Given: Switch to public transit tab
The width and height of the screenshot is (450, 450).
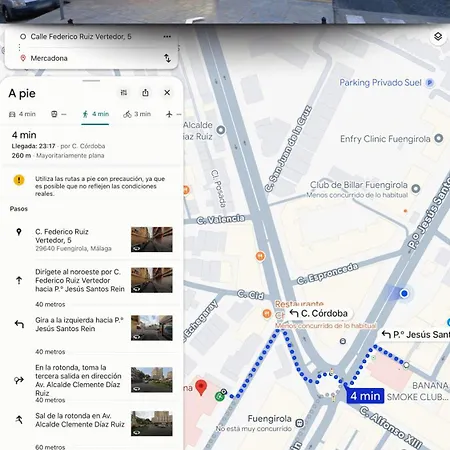Looking at the screenshot, I should (x=58, y=114).
